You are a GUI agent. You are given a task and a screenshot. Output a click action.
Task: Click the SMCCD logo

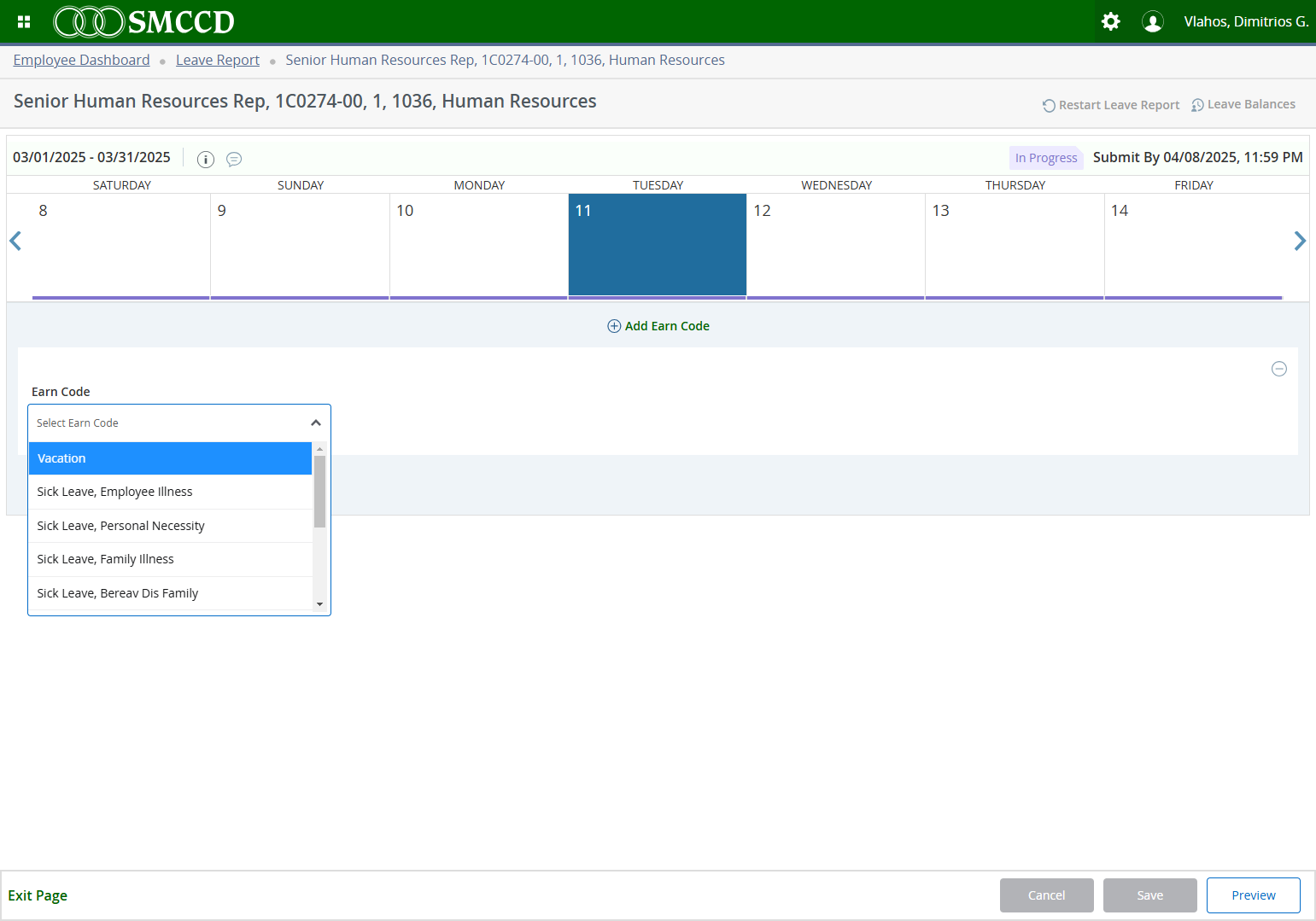(x=143, y=21)
